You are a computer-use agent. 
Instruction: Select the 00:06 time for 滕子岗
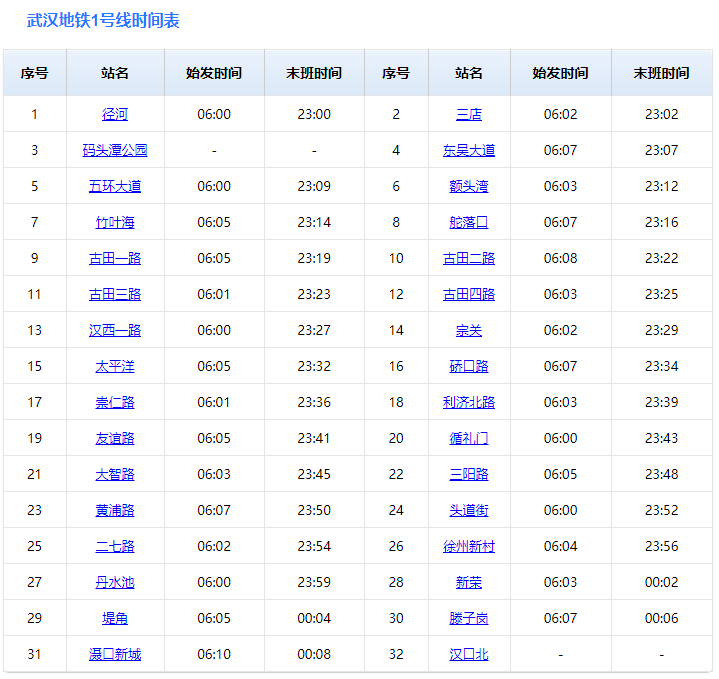662,618
